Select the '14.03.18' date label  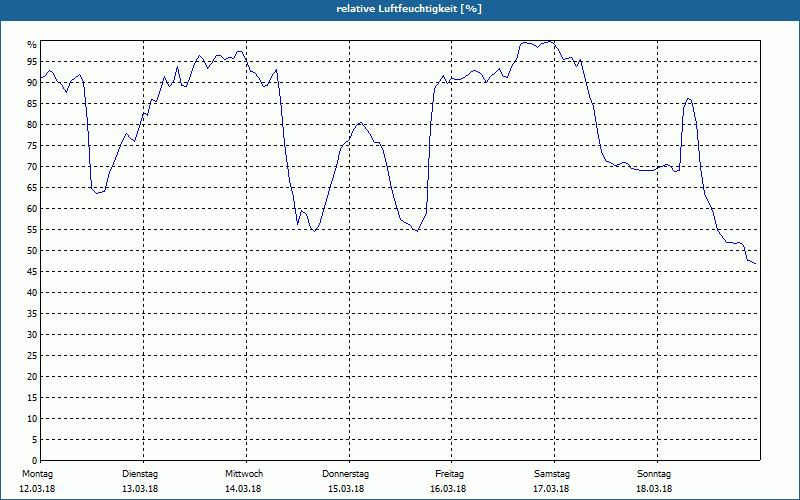click(243, 489)
